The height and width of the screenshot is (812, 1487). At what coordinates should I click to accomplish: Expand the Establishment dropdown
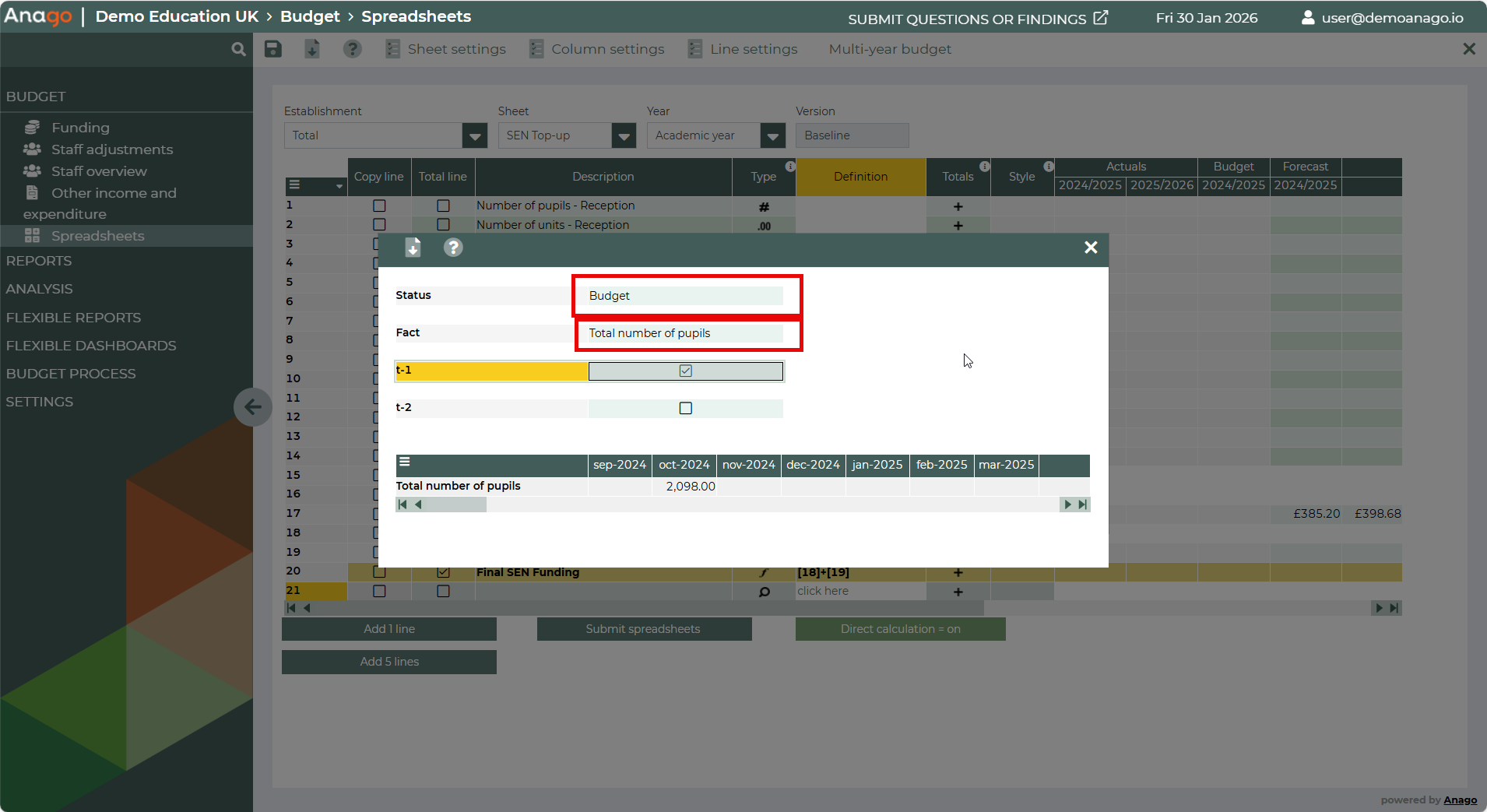coord(474,136)
